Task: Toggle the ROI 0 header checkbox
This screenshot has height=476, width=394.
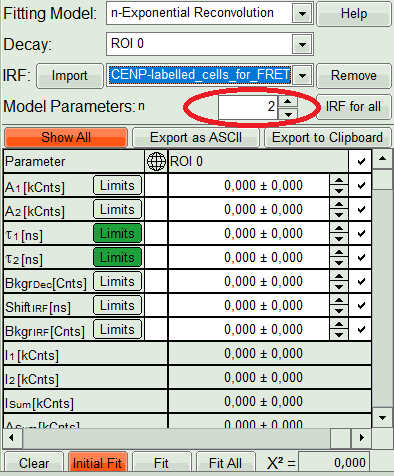Action: 360,161
